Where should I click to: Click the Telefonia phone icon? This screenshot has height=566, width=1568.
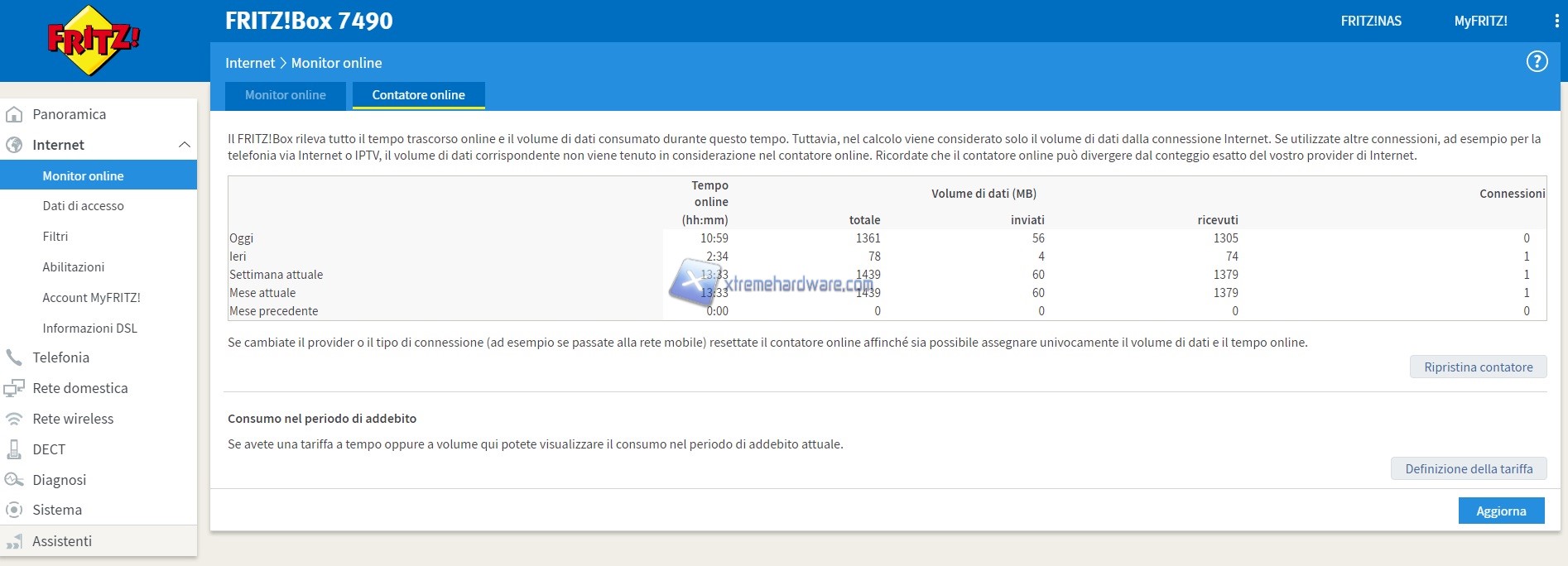(14, 357)
